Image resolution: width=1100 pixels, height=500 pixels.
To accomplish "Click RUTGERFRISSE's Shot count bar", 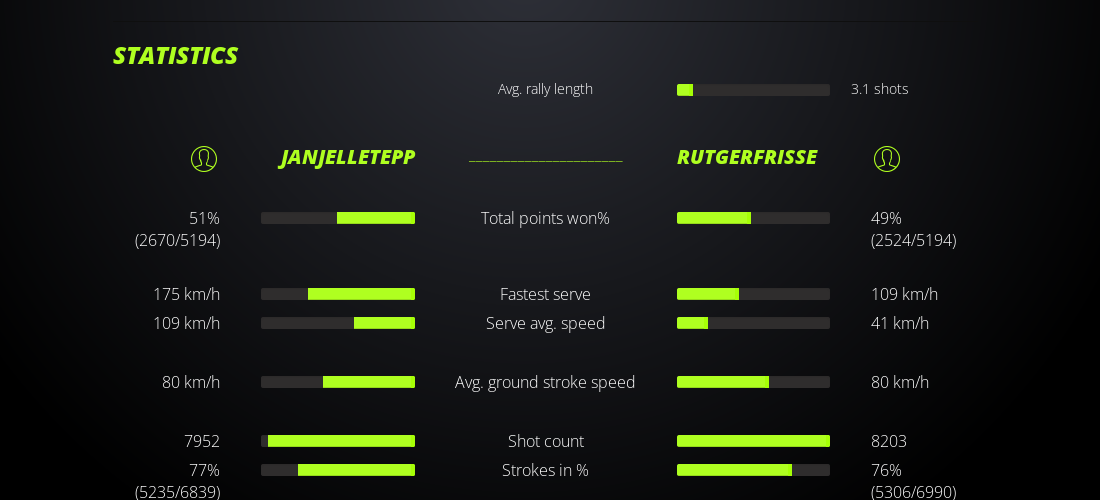I will [753, 441].
